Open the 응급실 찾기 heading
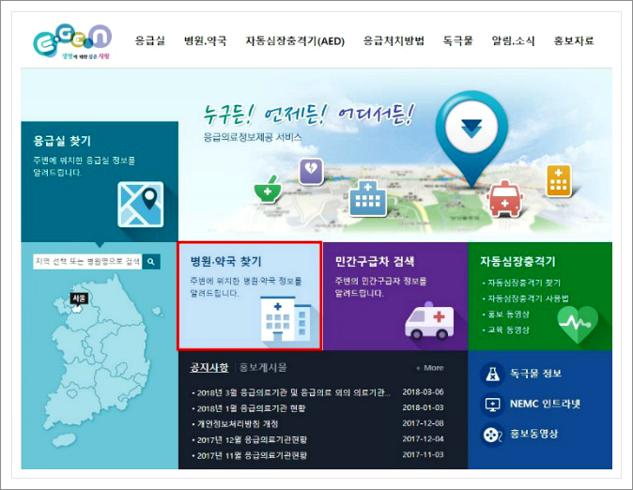Screen dimensions: 633x490 (x=62, y=141)
